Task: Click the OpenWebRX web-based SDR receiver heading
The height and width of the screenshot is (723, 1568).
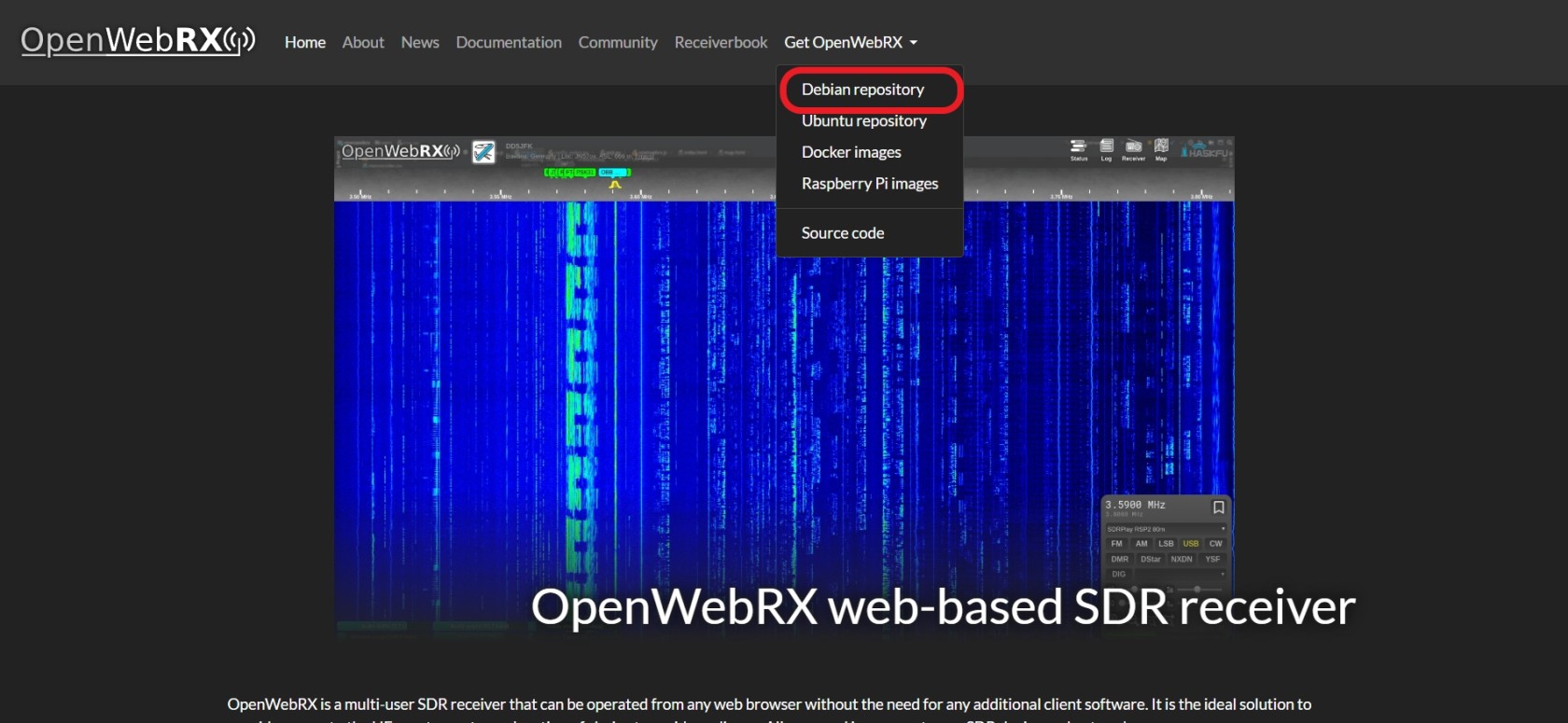Action: click(x=943, y=607)
